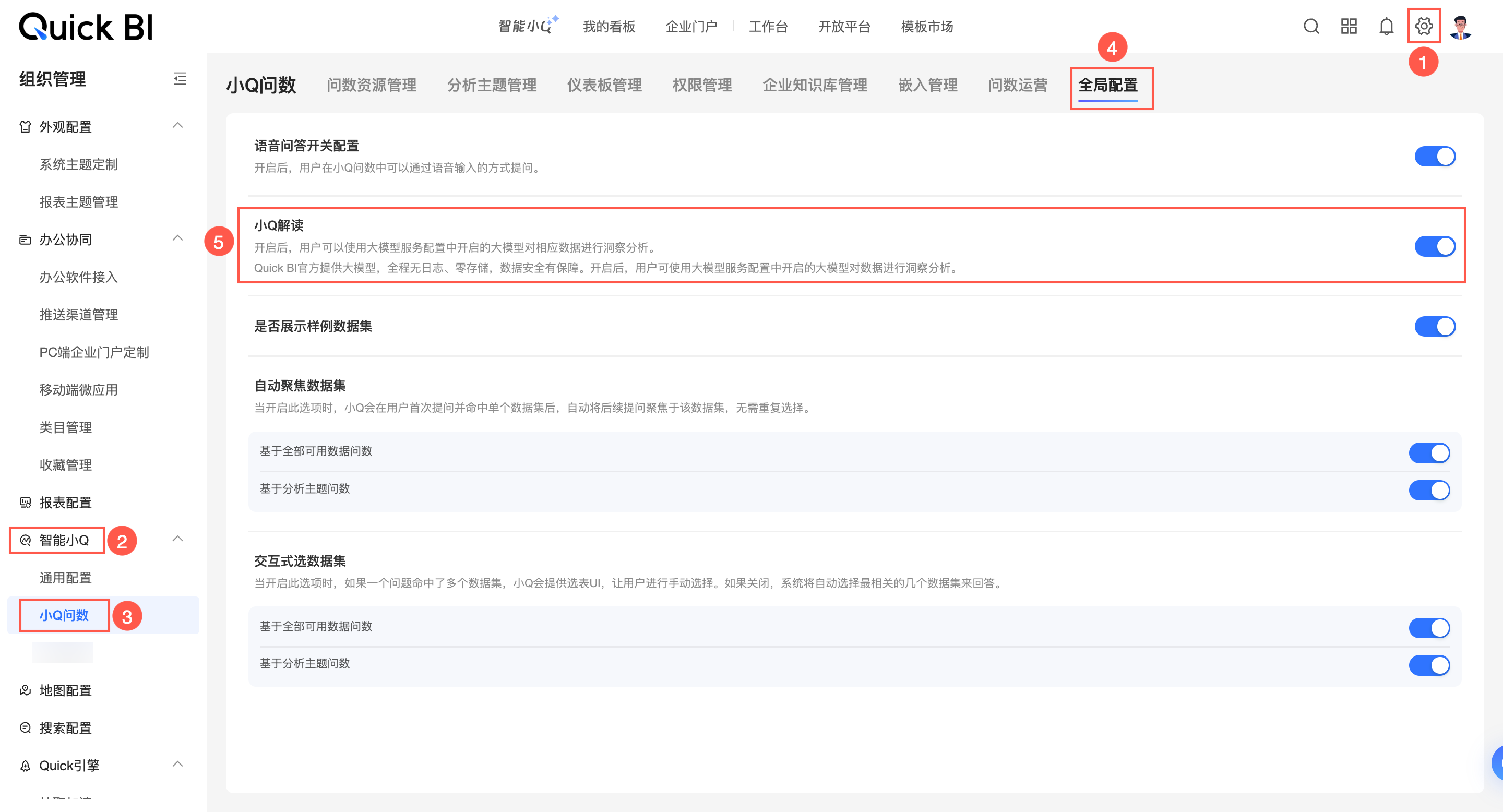Open the search magnifier icon in header

[1311, 26]
